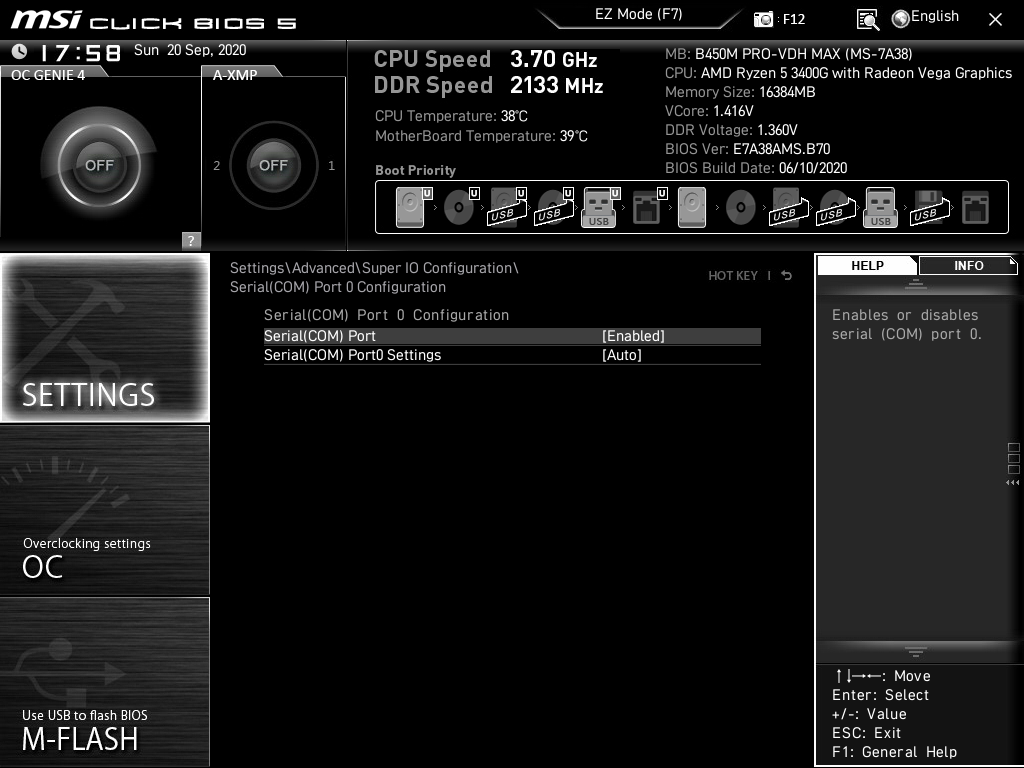Select the legacy USB hard disk boot icon
This screenshot has height=768, width=1024.
click(790, 207)
